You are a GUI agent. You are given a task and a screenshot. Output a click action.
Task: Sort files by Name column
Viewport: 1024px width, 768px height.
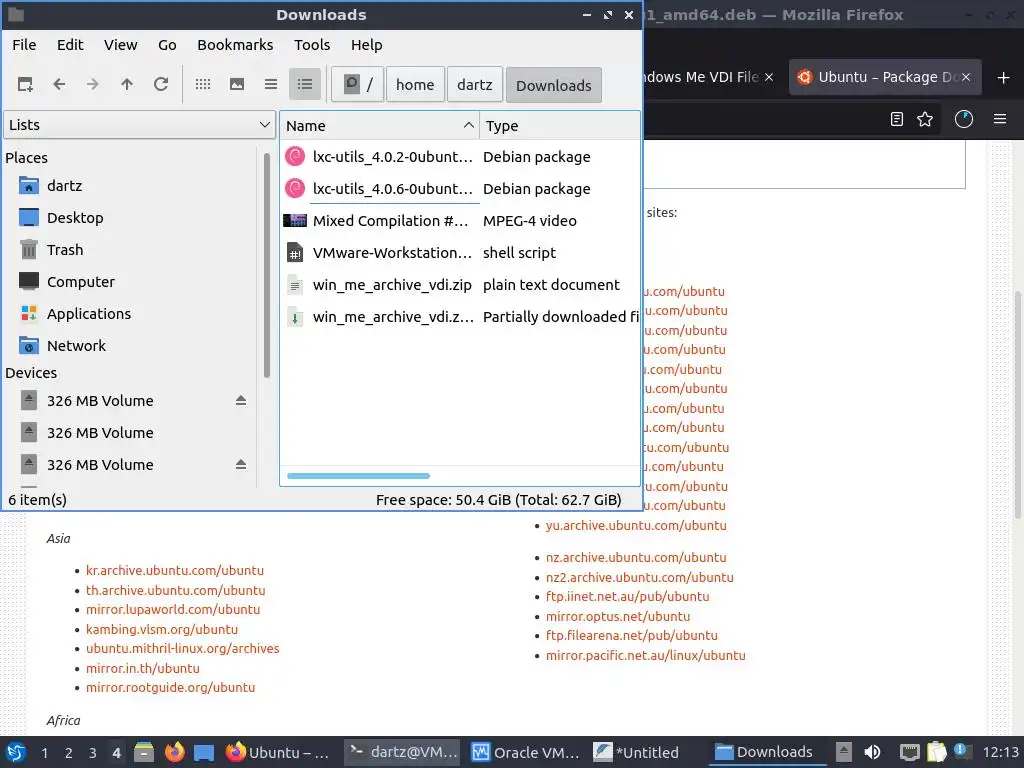click(x=379, y=125)
